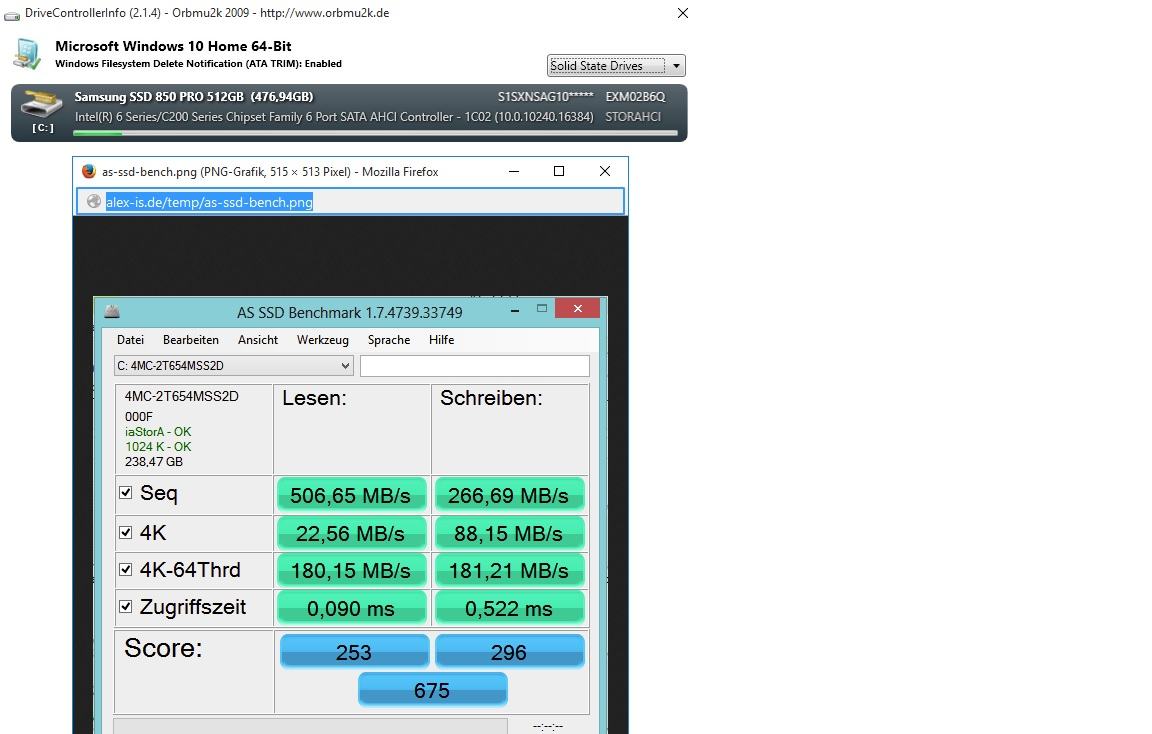Close the AS SSD Benchmark window
1152x734 pixels.
[x=577, y=309]
